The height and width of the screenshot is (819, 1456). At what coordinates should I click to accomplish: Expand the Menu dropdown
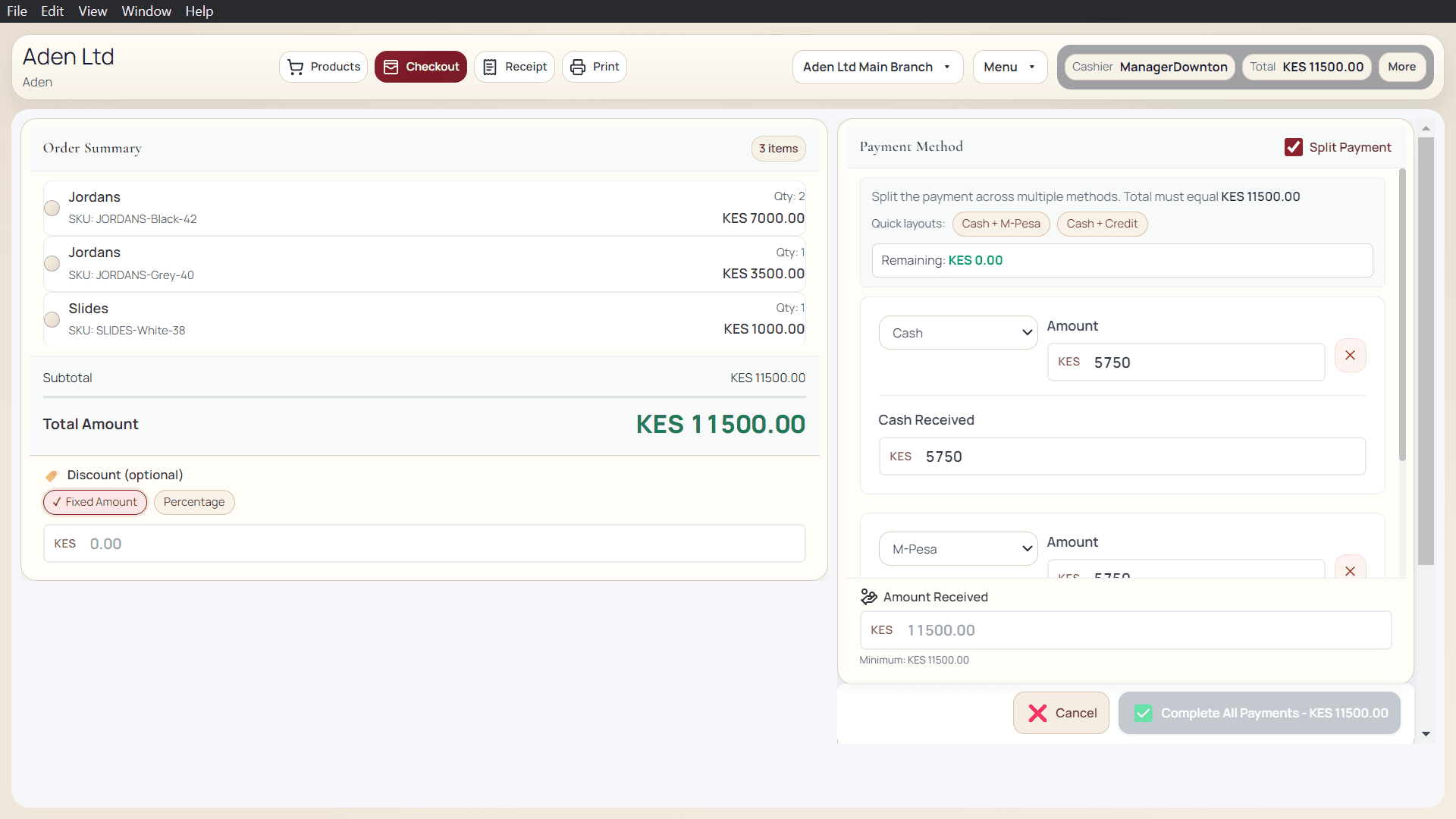click(1010, 67)
